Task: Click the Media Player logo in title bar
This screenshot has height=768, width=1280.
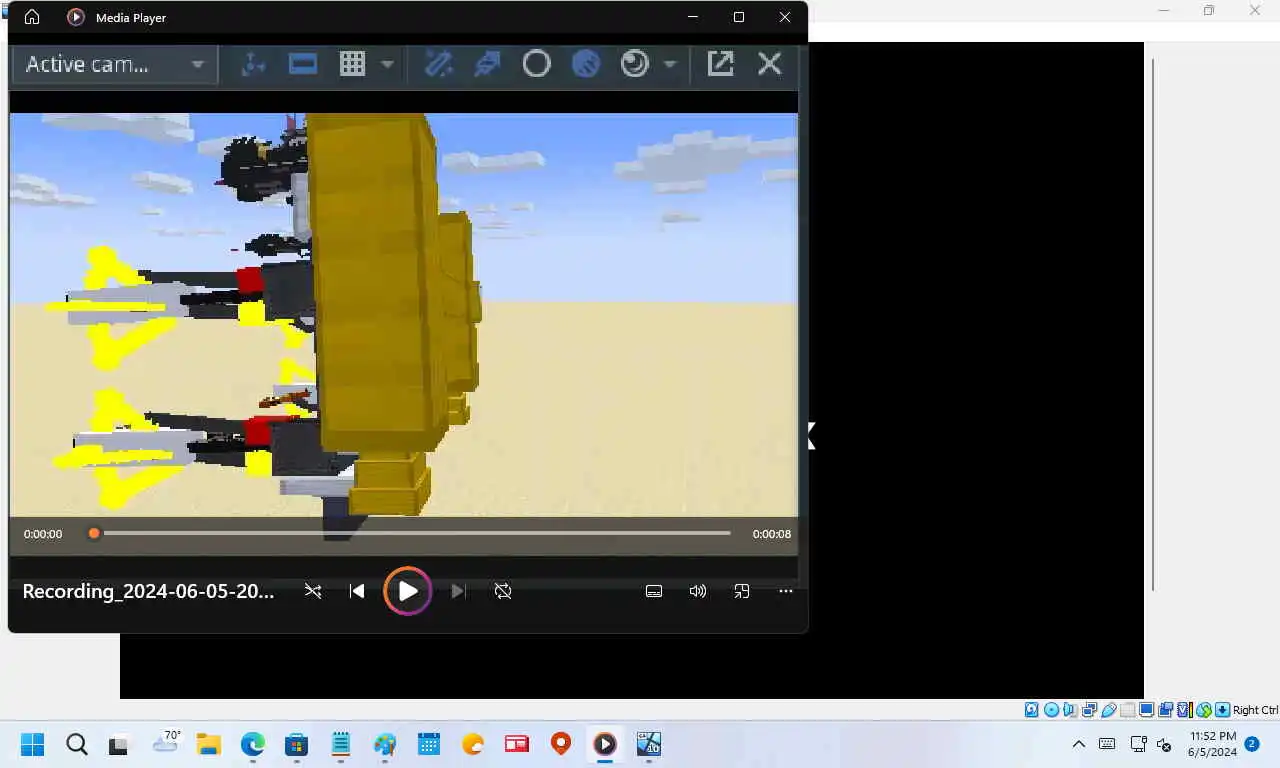Action: pyautogui.click(x=75, y=17)
